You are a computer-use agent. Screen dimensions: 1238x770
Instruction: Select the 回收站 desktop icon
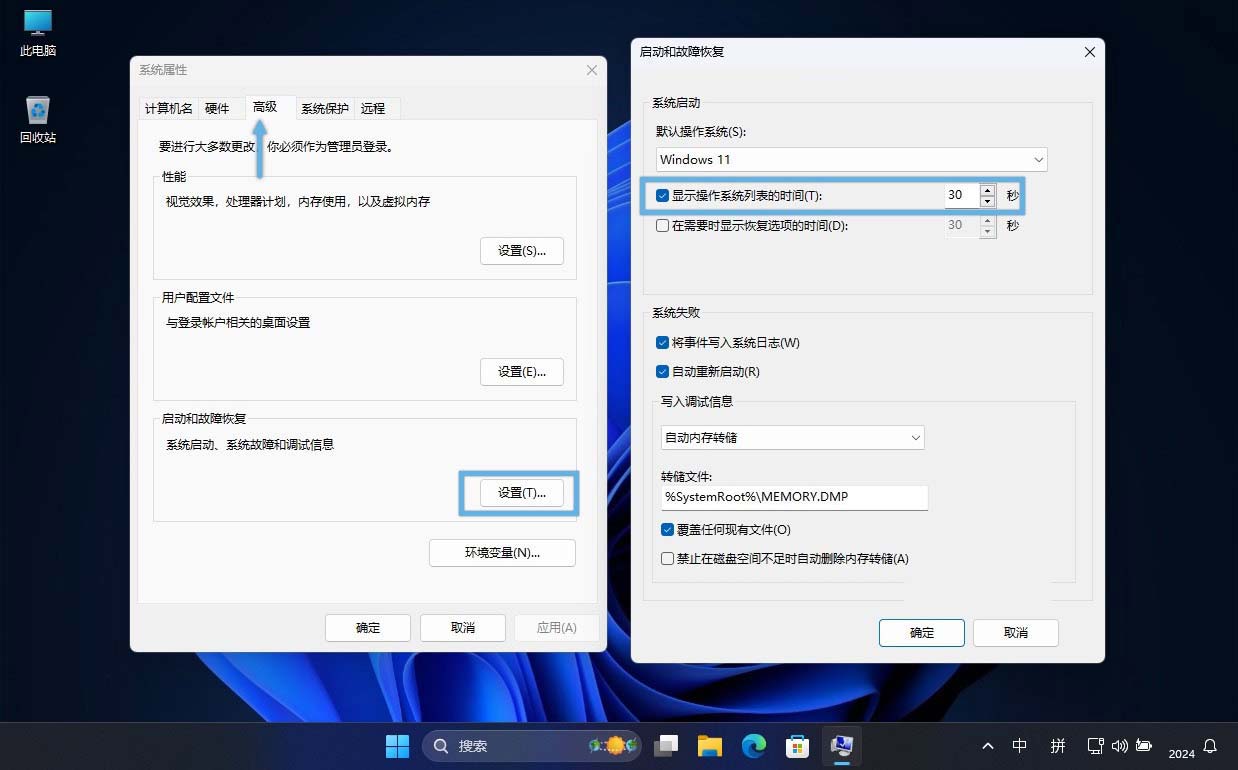pos(37,119)
